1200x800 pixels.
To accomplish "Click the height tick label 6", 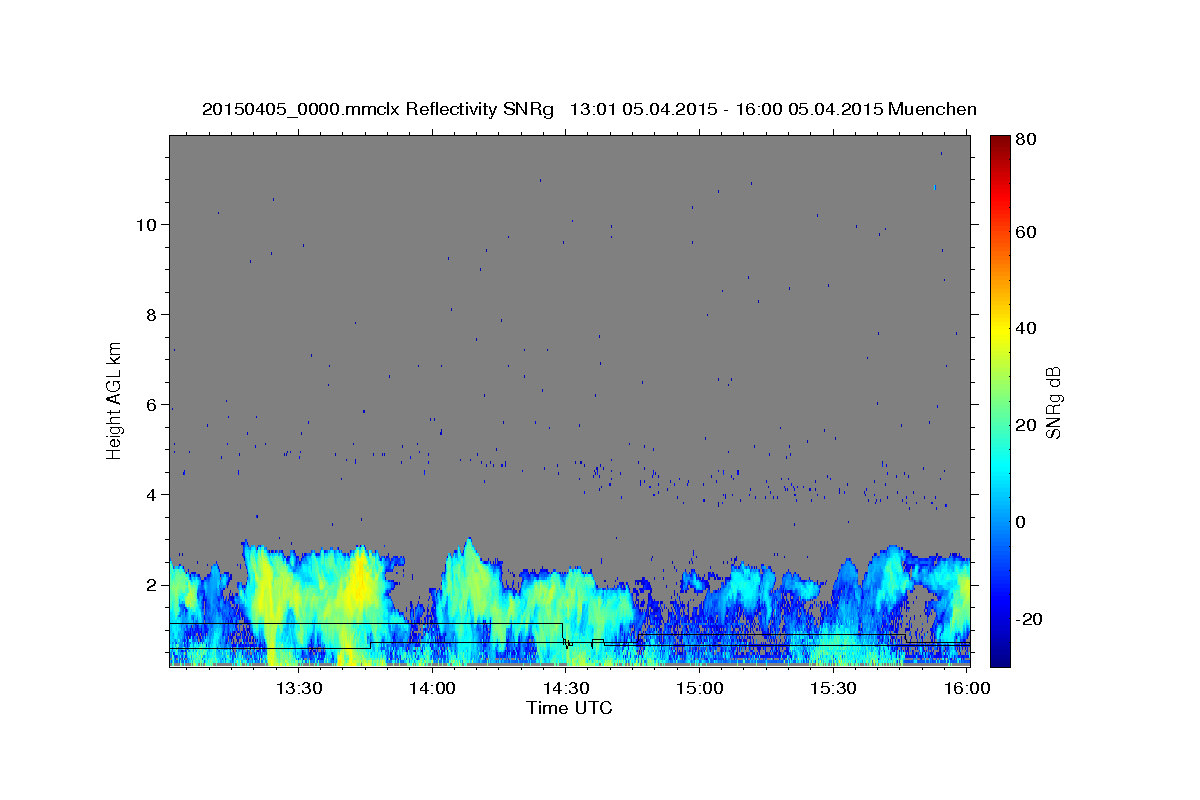I will 152,404.
